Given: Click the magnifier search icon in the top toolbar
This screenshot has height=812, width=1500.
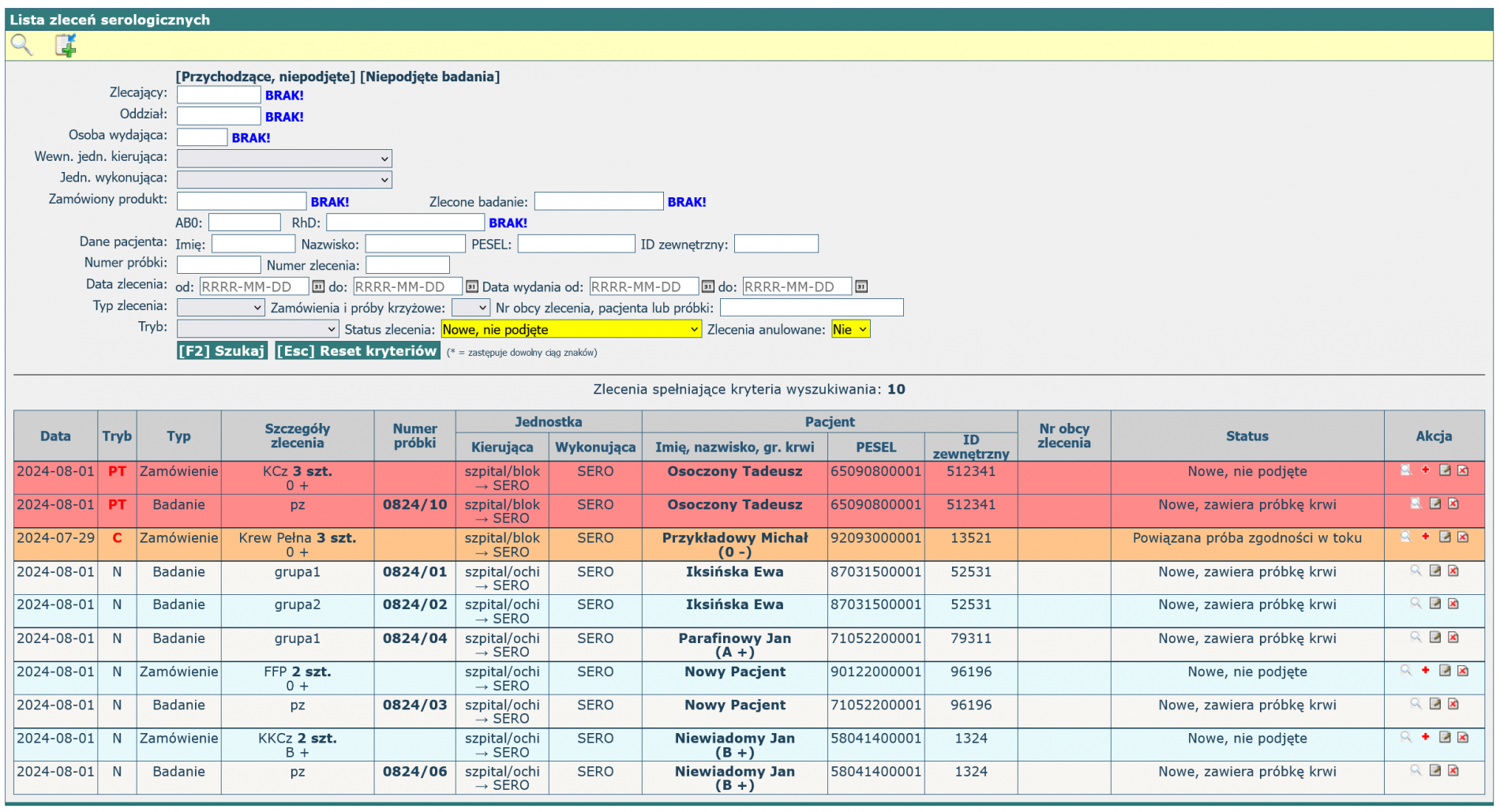Looking at the screenshot, I should pyautogui.click(x=21, y=46).
